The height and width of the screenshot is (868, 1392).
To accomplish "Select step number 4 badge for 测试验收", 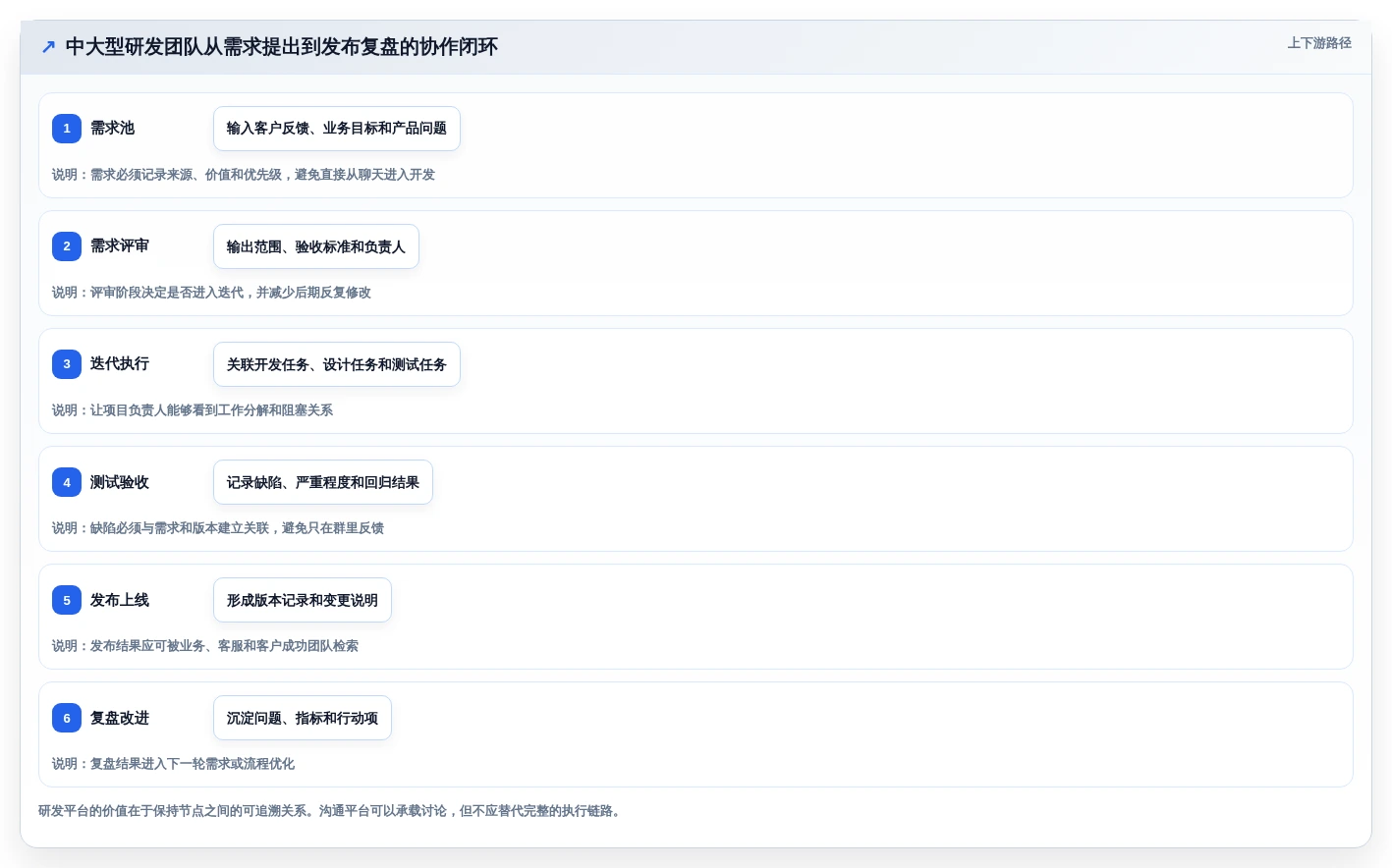I will 67,482.
